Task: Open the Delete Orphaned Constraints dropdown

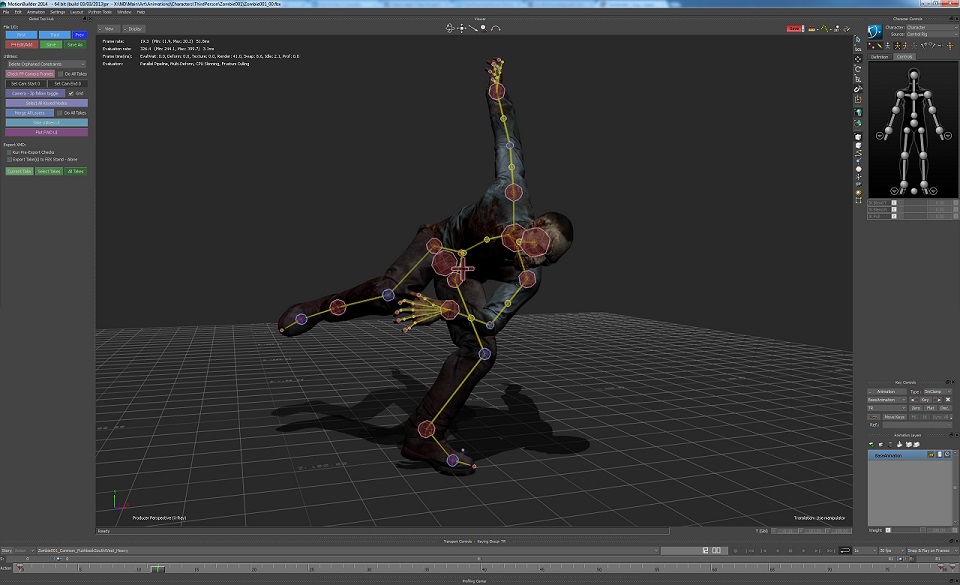Action: point(46,64)
